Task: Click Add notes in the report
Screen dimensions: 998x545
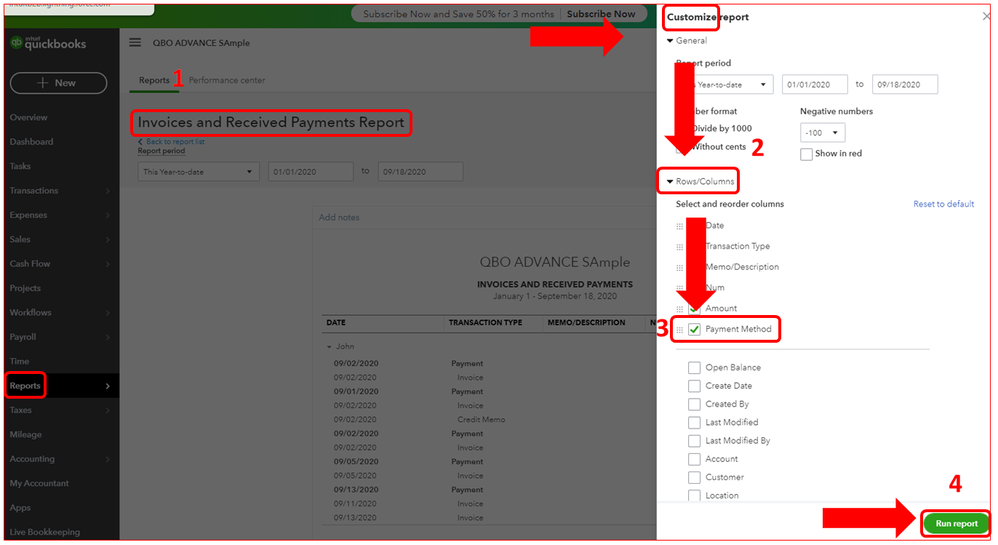Action: pos(339,218)
